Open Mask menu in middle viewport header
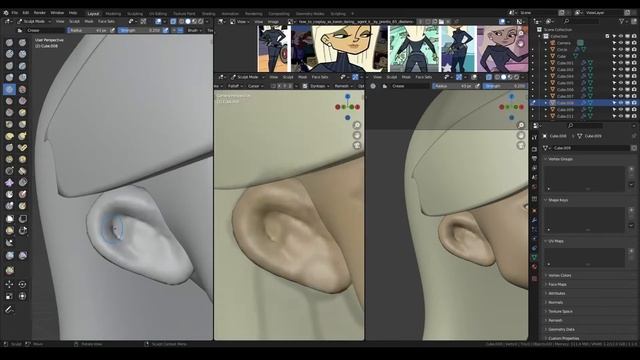The height and width of the screenshot is (360, 640). tap(302, 77)
